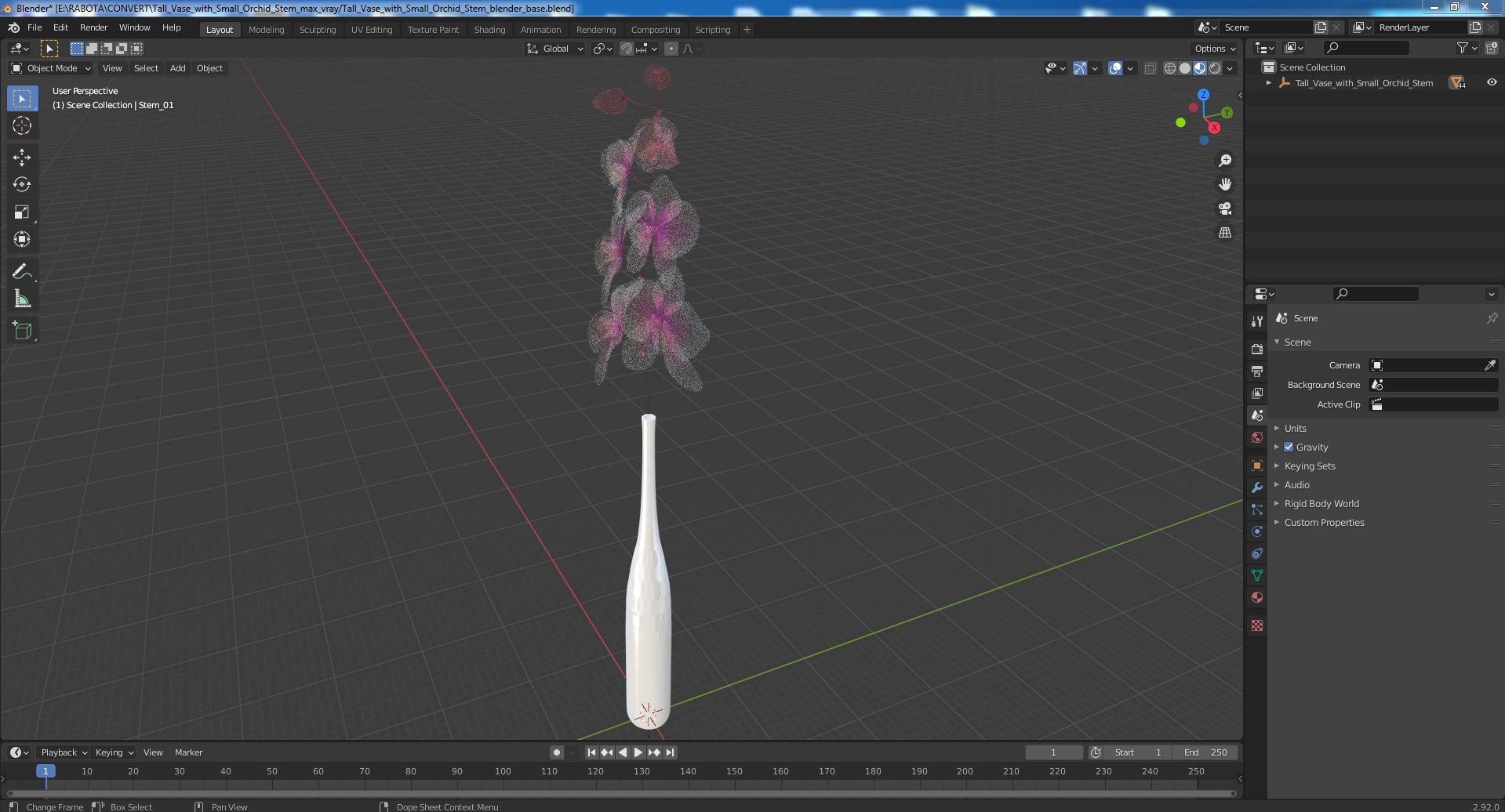
Task: Open the Playback dropdown
Action: click(x=64, y=752)
